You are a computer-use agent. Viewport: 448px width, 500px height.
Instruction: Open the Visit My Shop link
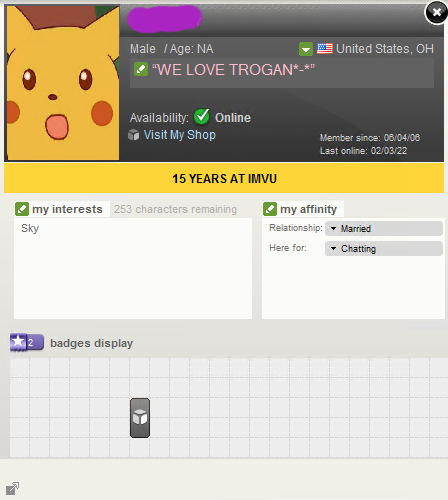coord(180,135)
